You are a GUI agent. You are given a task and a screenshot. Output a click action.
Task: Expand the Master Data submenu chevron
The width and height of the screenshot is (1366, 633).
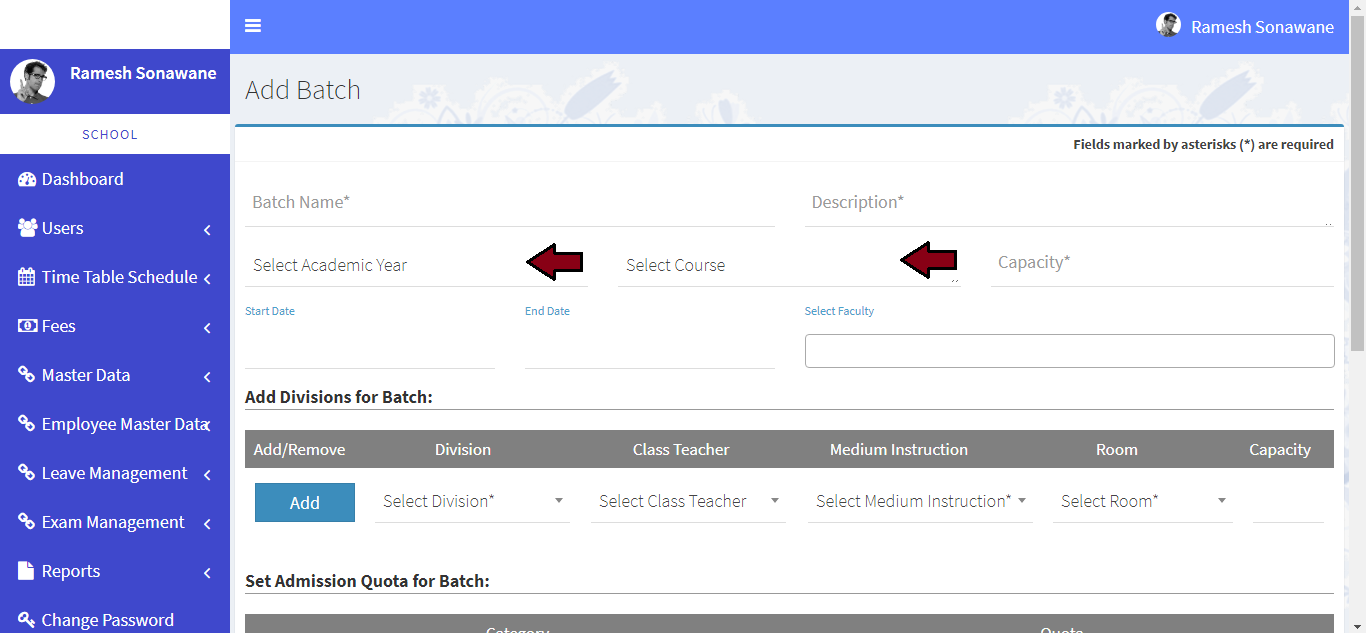click(207, 377)
